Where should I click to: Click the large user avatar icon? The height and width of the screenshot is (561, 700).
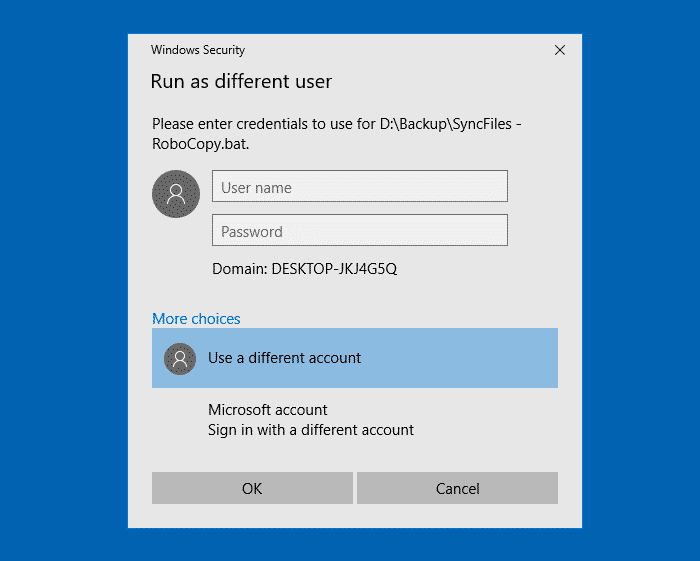pyautogui.click(x=176, y=194)
